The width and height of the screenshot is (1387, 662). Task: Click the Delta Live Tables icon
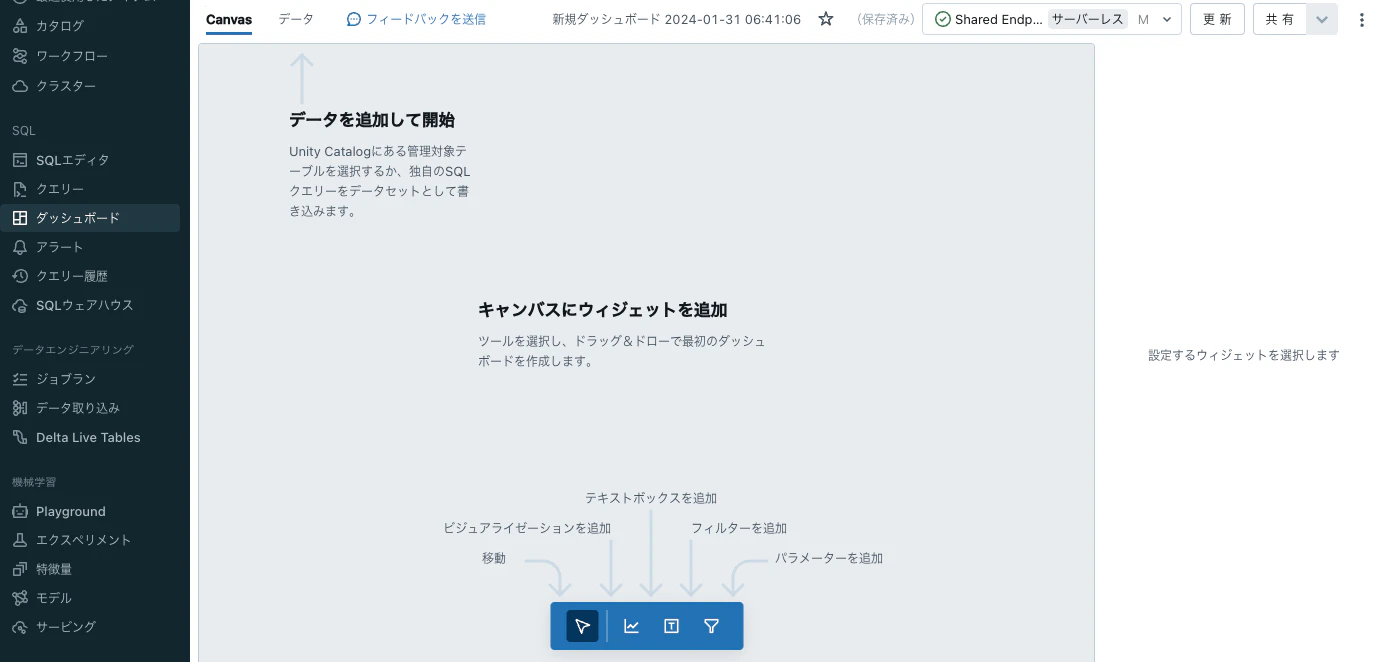point(20,437)
